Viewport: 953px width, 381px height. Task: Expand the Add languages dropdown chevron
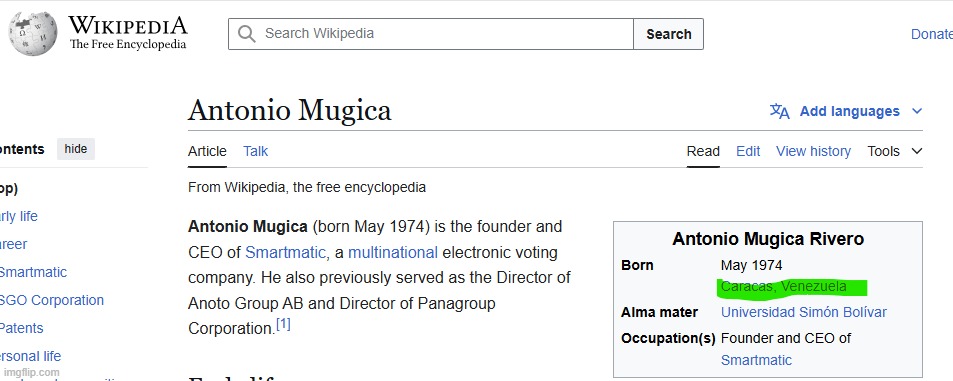917,111
